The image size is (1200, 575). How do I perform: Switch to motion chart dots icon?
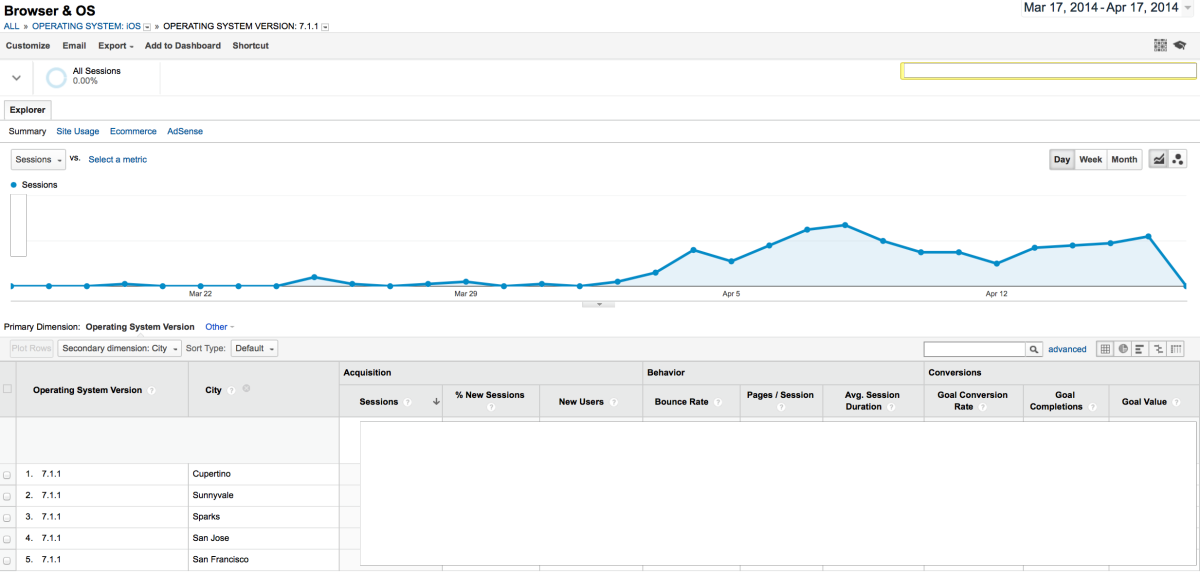tap(1178, 159)
